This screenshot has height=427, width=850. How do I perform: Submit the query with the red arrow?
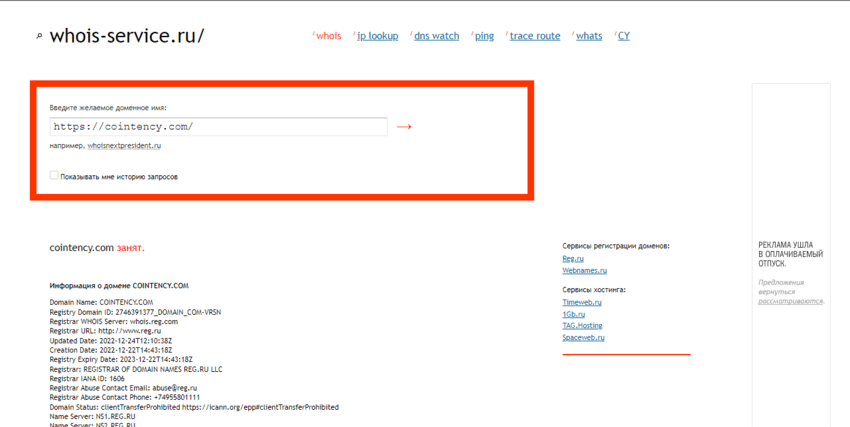404,127
